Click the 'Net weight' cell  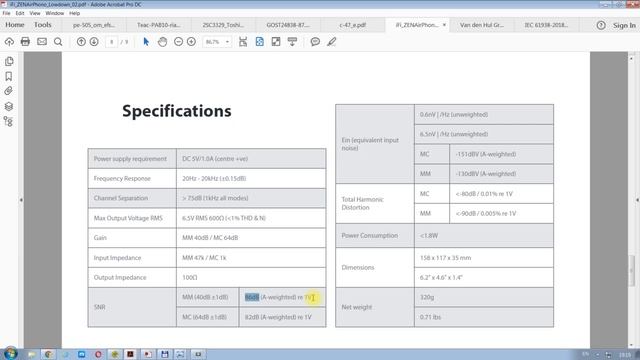coord(375,307)
